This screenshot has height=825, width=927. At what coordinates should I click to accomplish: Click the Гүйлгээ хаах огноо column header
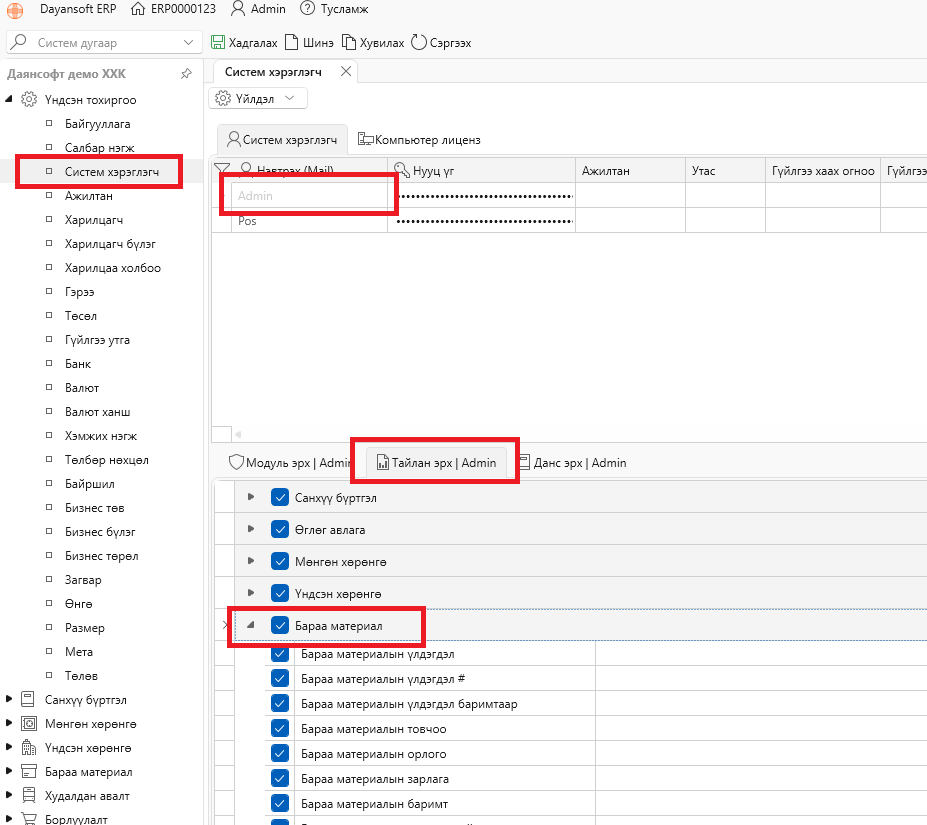pos(823,170)
